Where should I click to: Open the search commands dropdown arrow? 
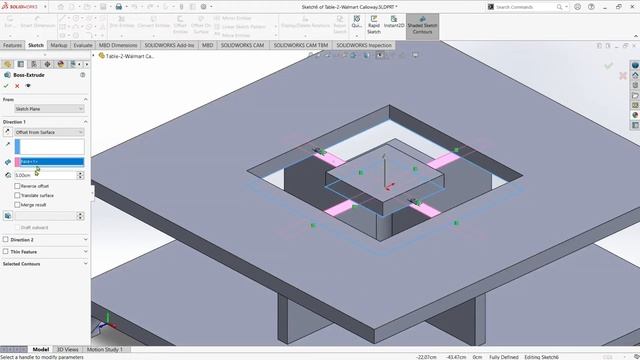coord(567,7)
